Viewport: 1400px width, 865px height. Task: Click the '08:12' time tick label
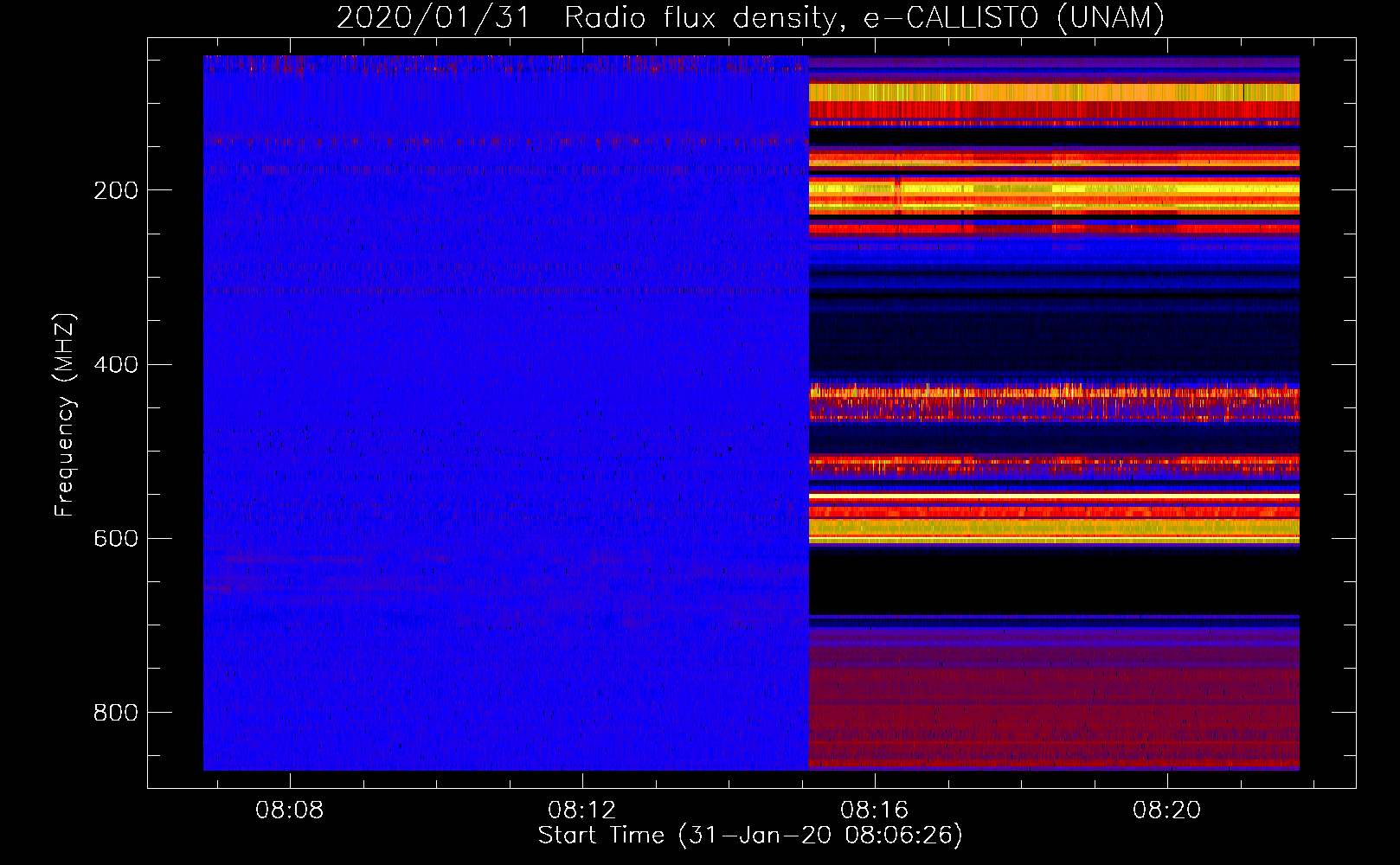tap(582, 811)
